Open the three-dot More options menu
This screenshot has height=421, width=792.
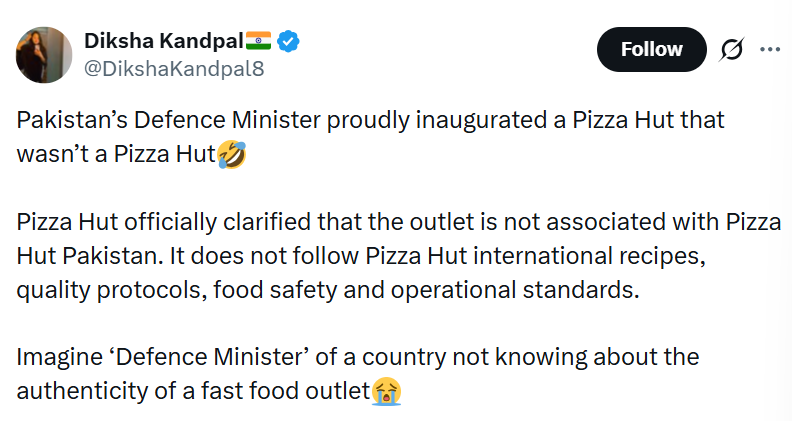769,49
